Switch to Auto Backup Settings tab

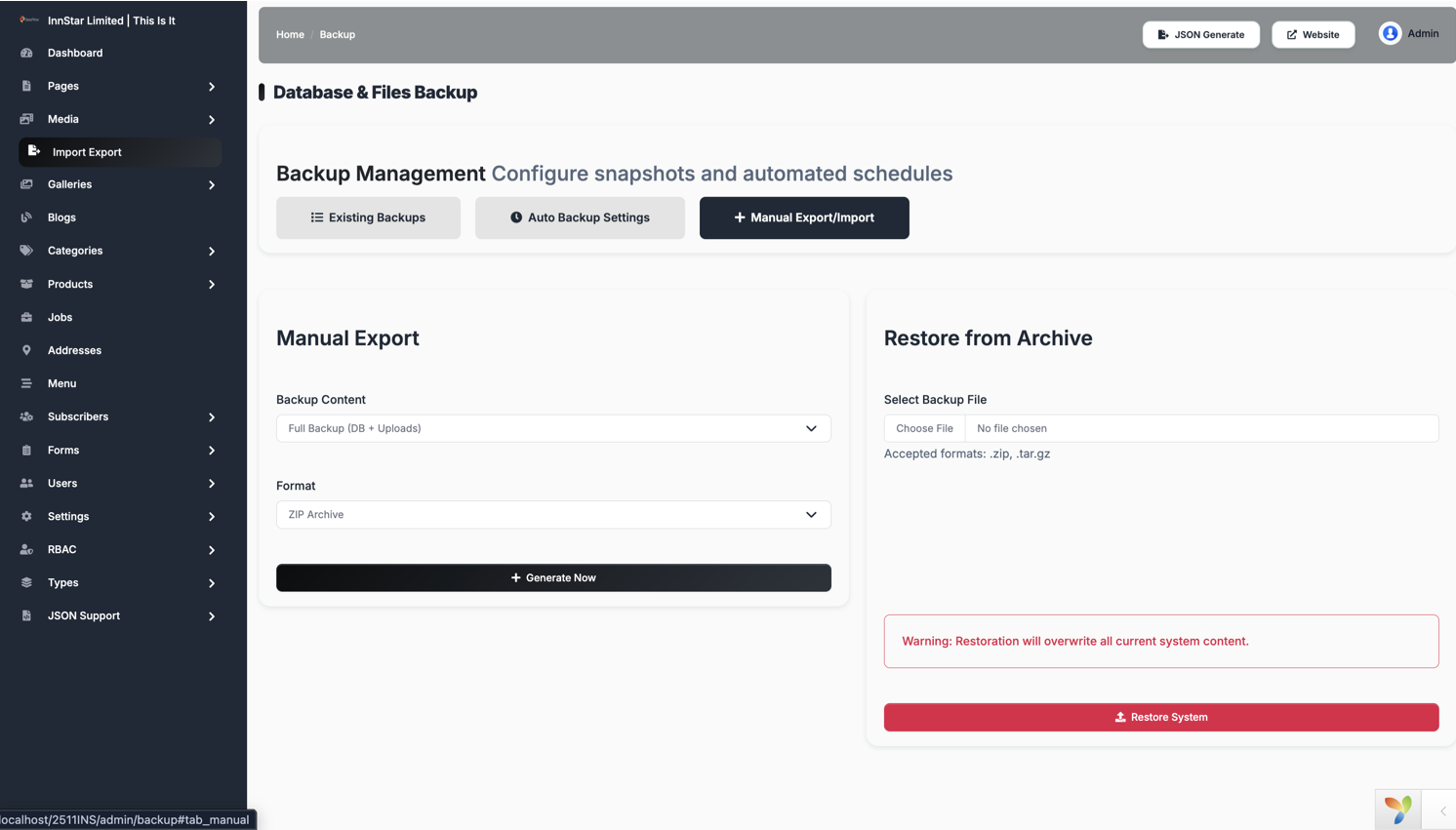pyautogui.click(x=580, y=217)
